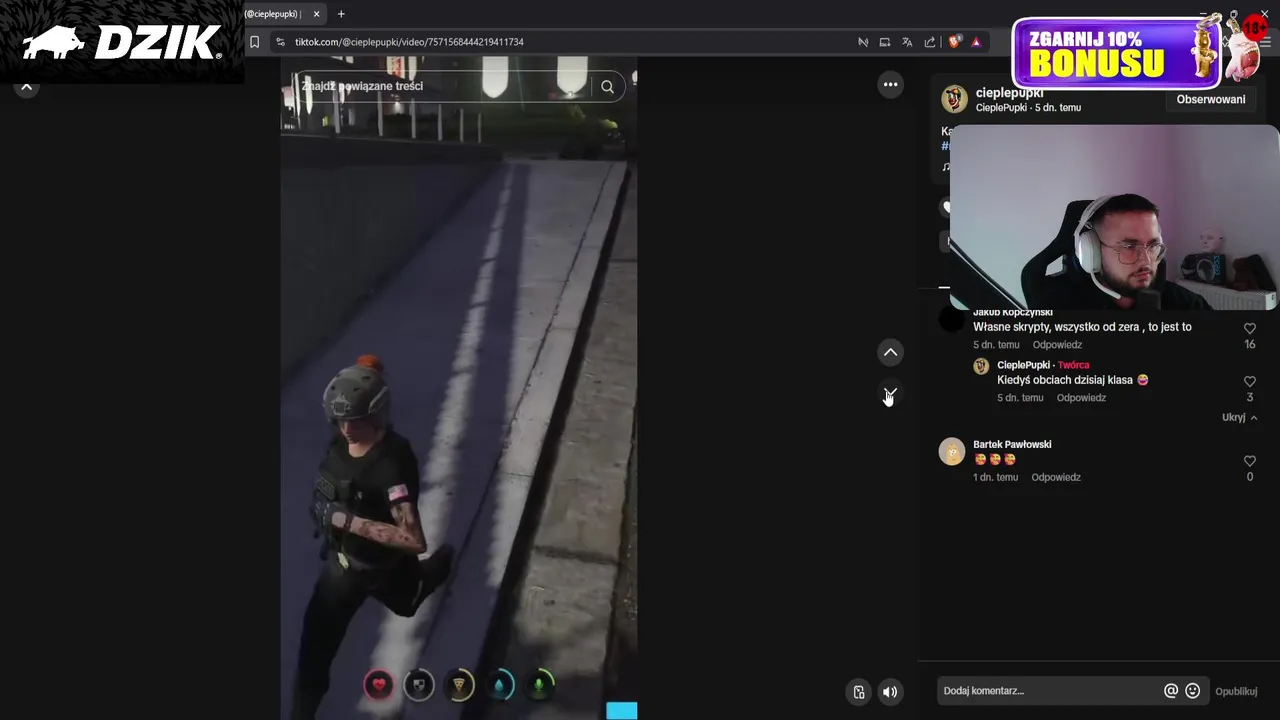Click the DZIK logo overlay
This screenshot has height=720, width=1280.
point(122,42)
